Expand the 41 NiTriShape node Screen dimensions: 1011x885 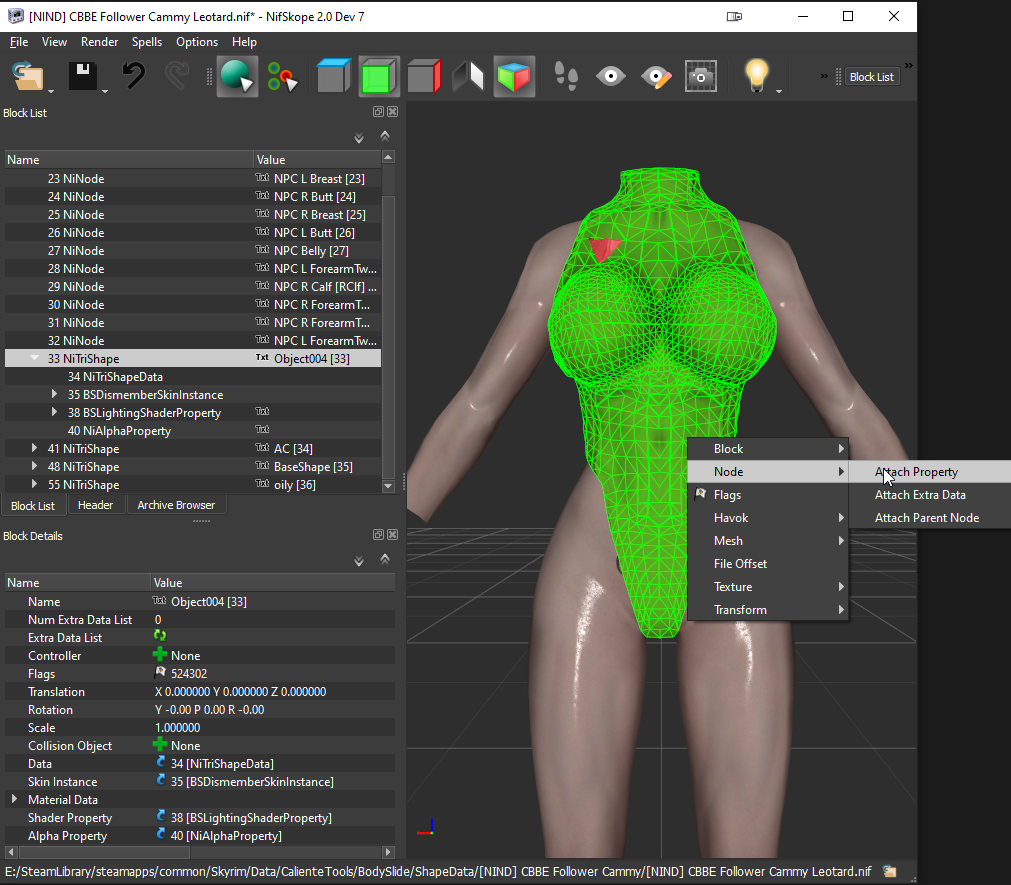tap(34, 448)
